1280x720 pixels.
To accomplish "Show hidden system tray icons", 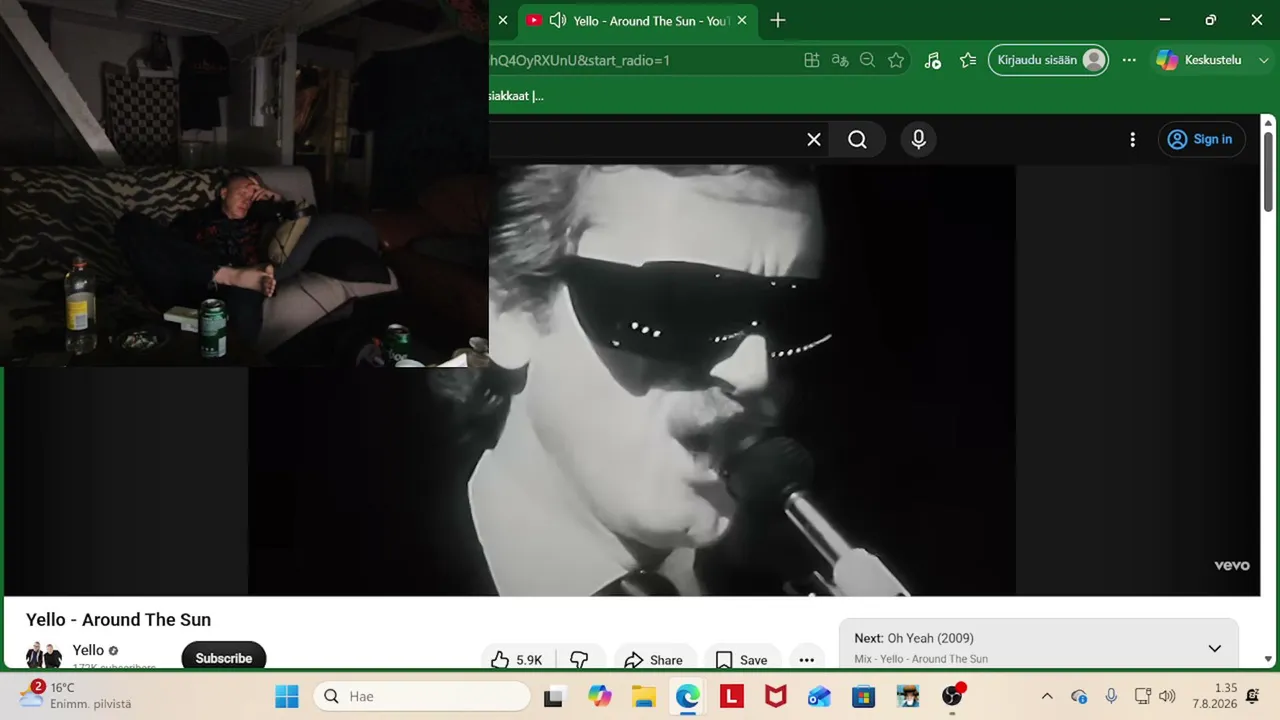I will (1047, 696).
